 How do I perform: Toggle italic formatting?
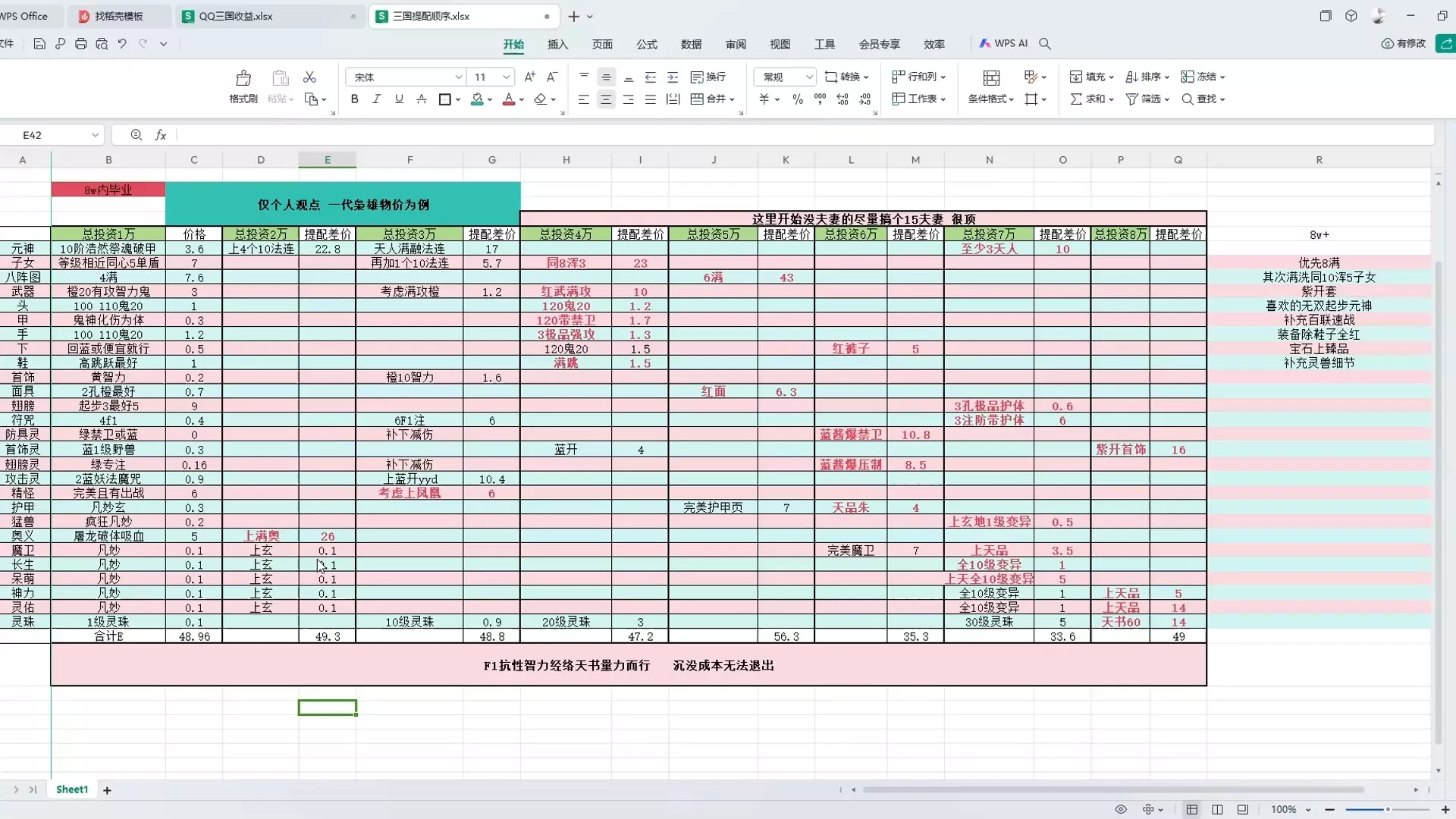(x=376, y=99)
